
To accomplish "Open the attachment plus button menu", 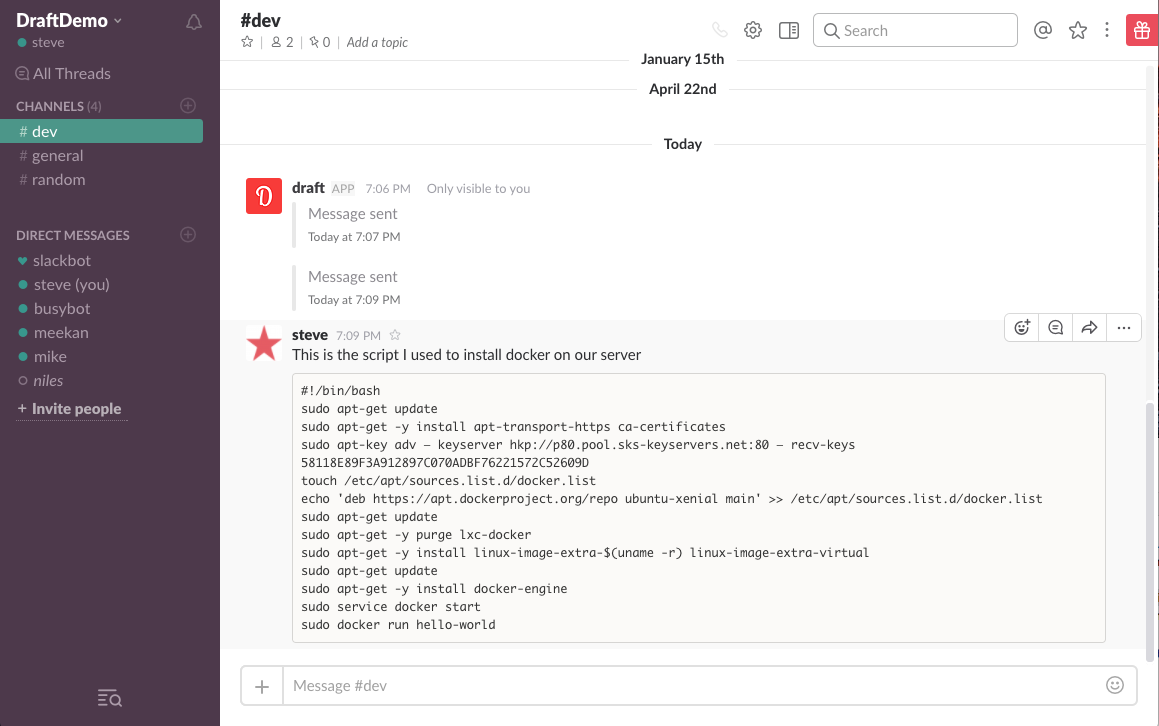I will [x=262, y=686].
